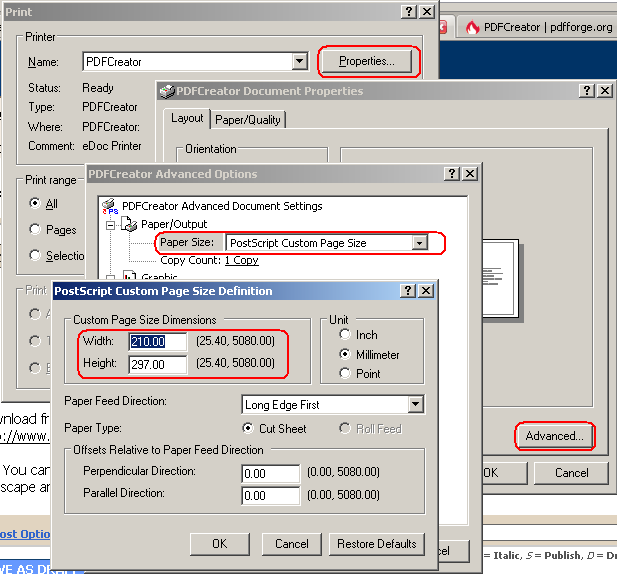
Task: Switch to the Paper/Quality tab
Action: click(248, 120)
